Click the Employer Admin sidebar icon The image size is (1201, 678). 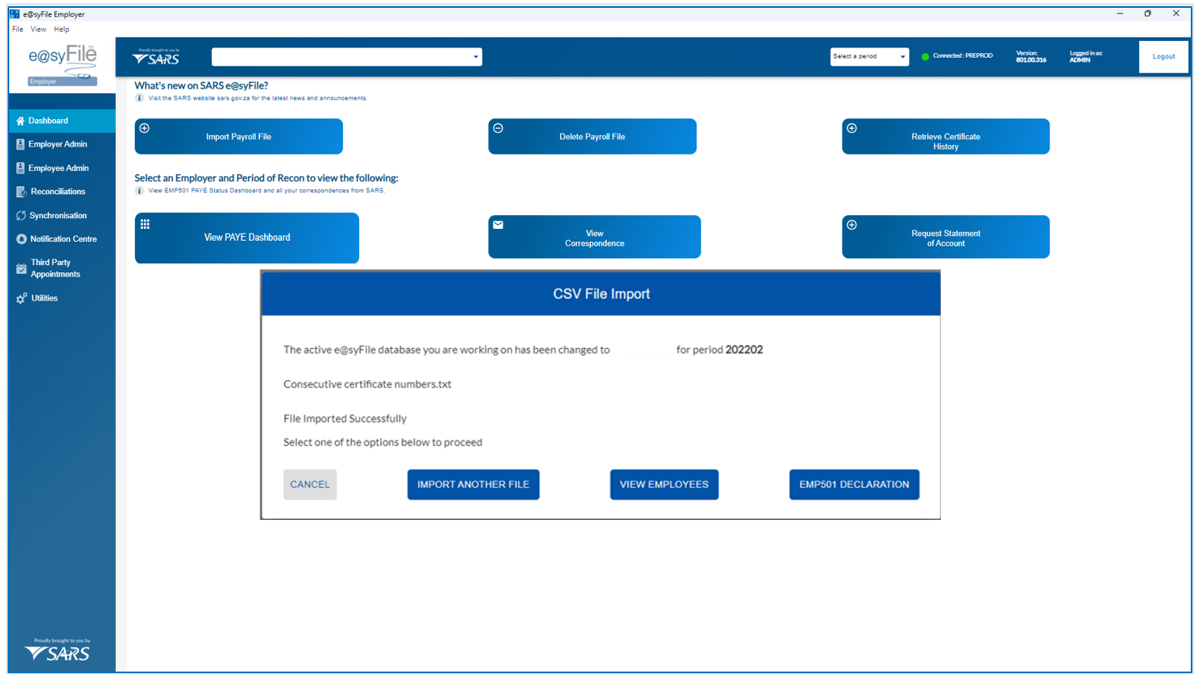(20, 144)
